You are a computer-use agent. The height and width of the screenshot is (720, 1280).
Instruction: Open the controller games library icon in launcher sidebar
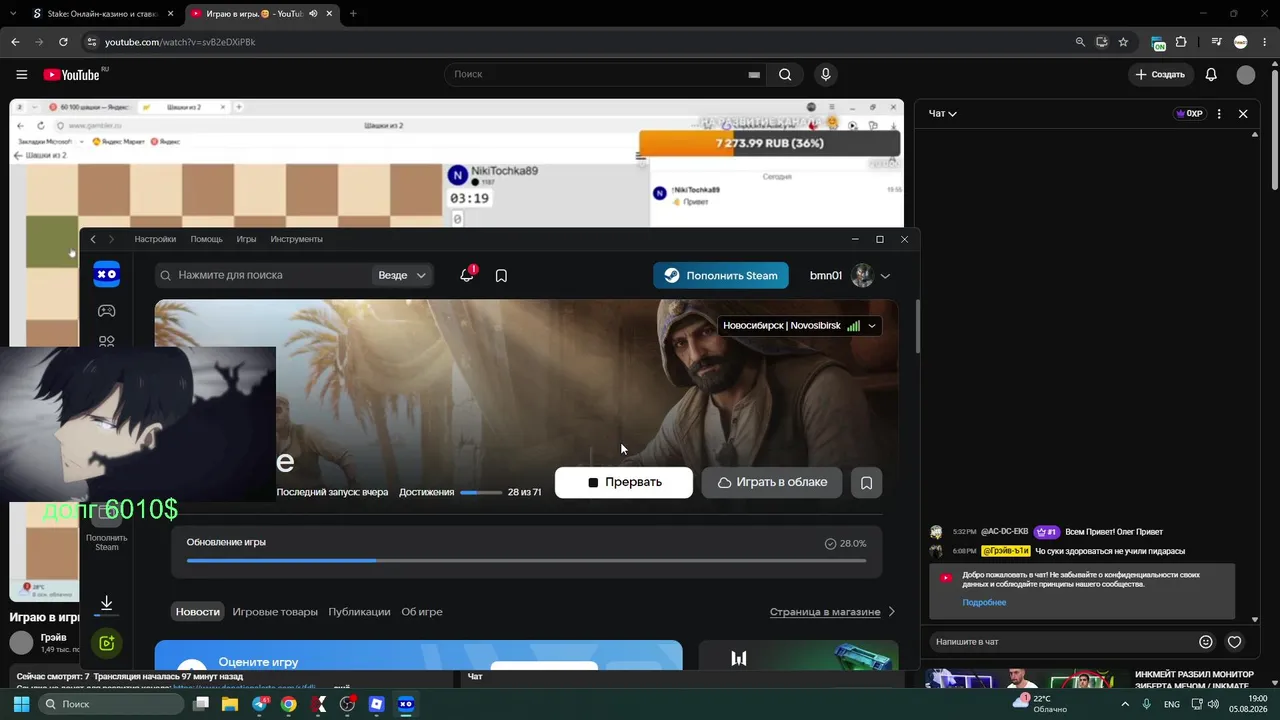coord(106,311)
